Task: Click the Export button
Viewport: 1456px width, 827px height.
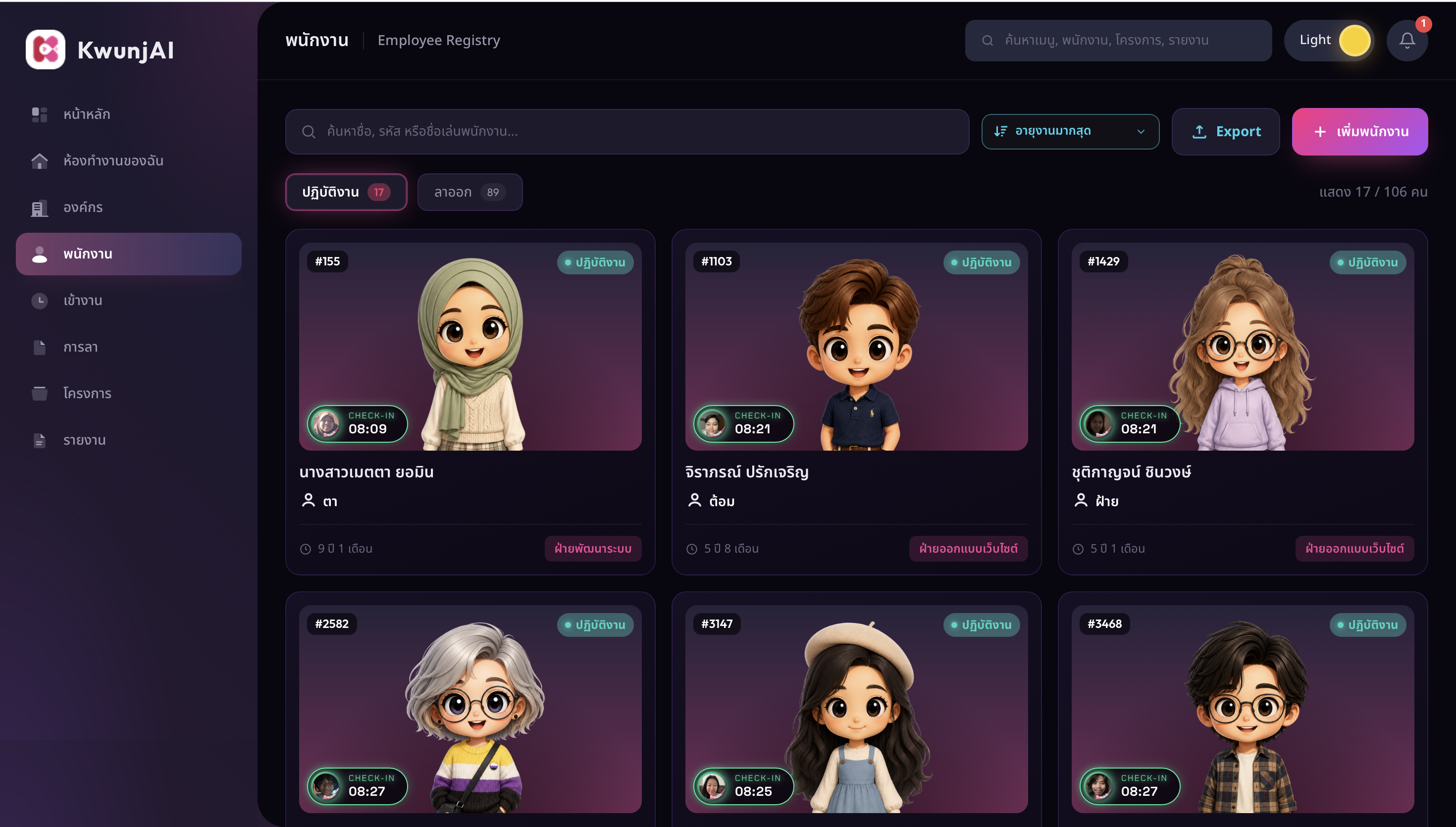Action: pos(1225,132)
